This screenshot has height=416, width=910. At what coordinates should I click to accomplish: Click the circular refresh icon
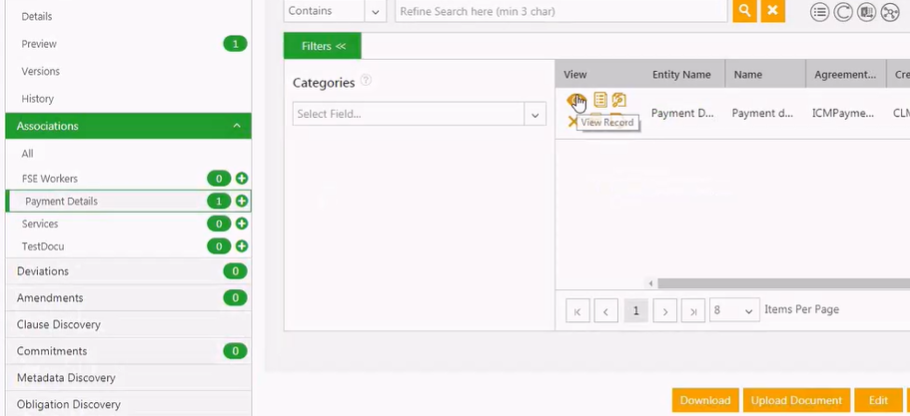coord(843,12)
